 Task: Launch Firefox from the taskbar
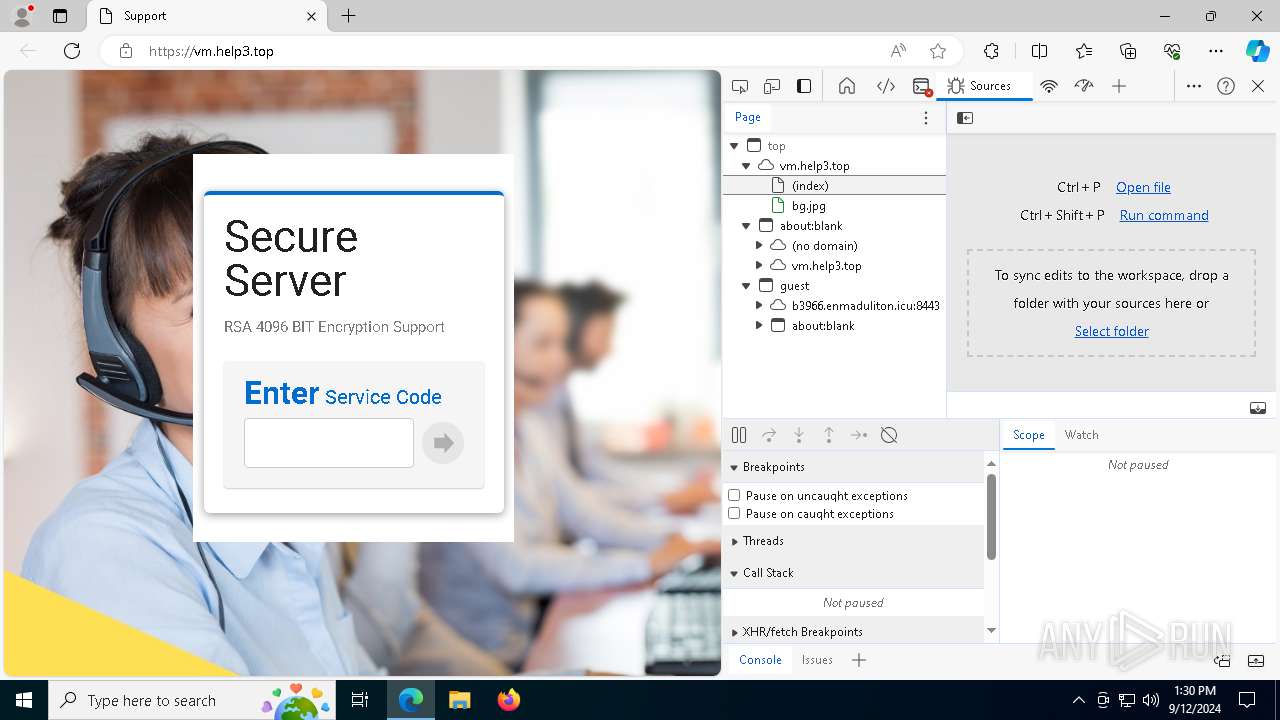[x=508, y=700]
